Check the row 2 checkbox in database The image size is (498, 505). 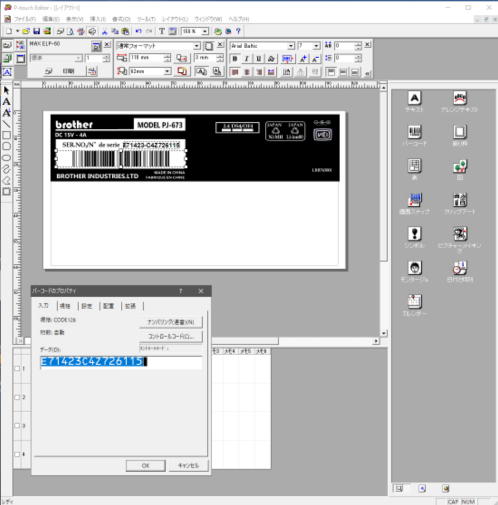(17, 397)
